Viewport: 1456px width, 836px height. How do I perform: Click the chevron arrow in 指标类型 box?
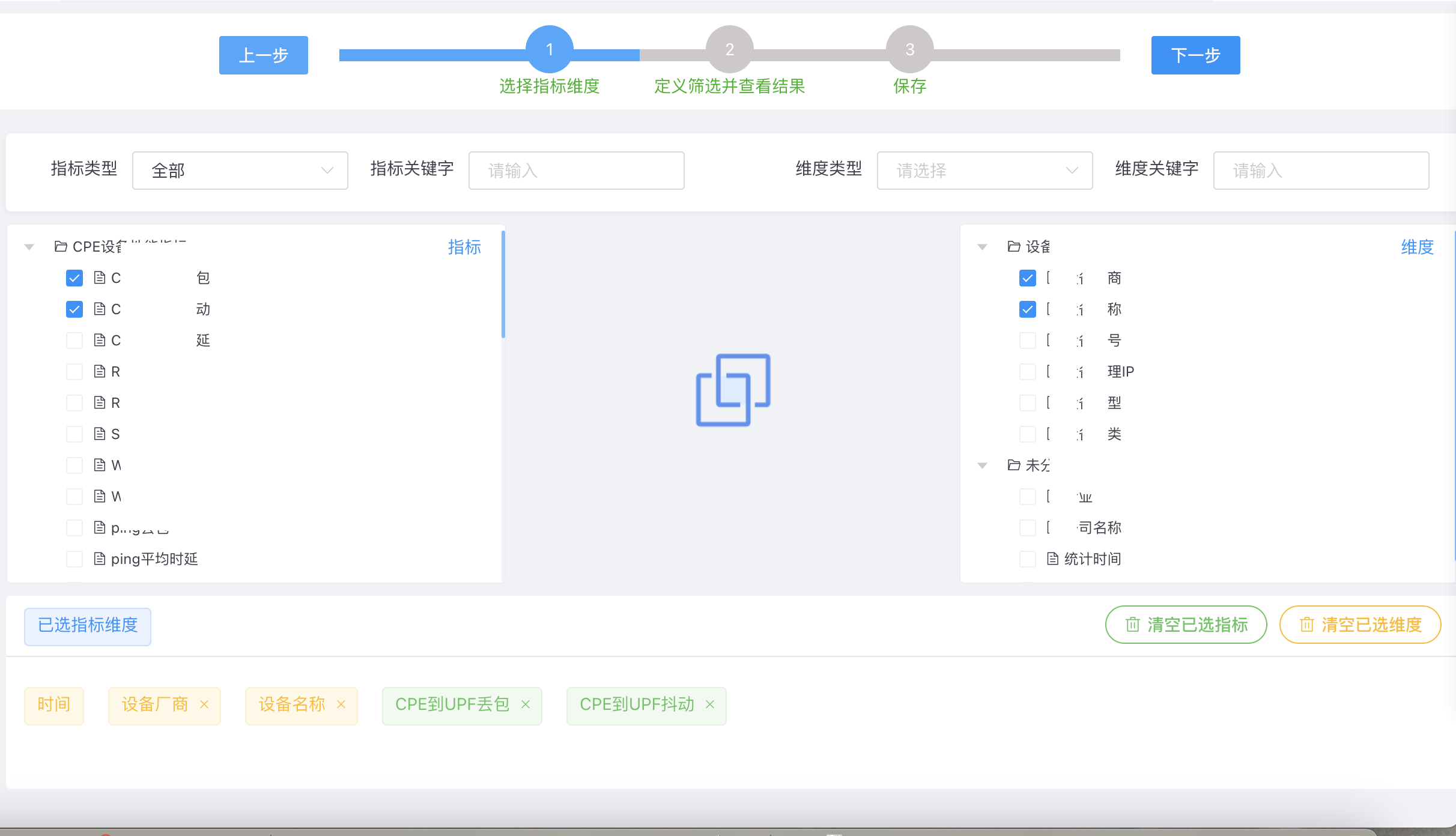(x=327, y=171)
